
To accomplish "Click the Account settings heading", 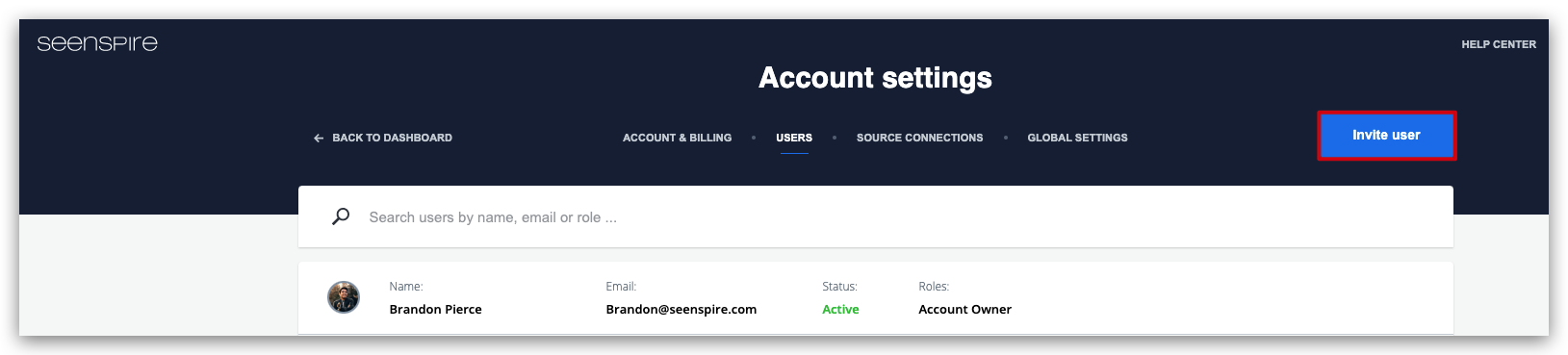I will tap(875, 78).
